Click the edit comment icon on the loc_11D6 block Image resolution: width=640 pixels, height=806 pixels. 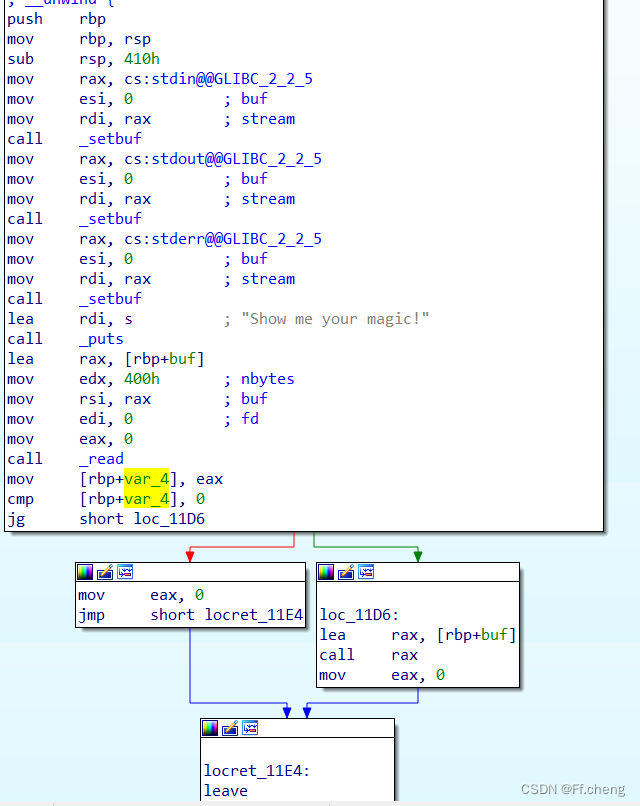click(346, 572)
